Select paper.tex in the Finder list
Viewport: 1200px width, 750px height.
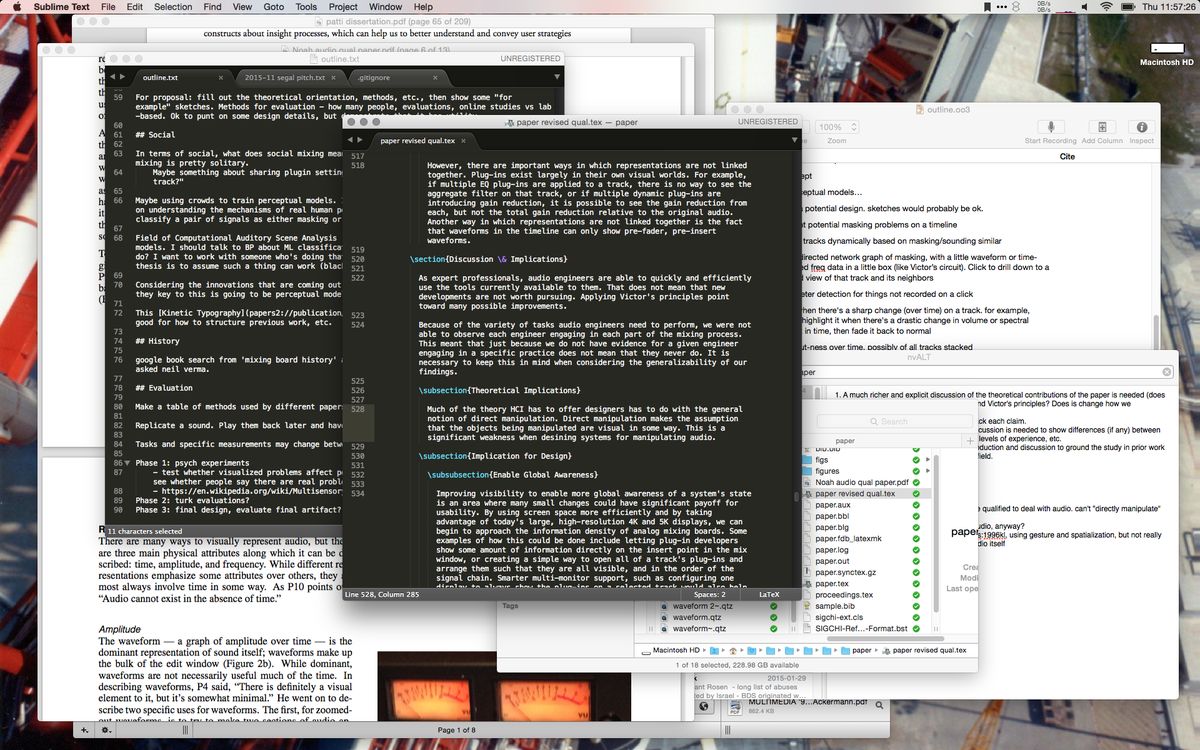point(830,583)
